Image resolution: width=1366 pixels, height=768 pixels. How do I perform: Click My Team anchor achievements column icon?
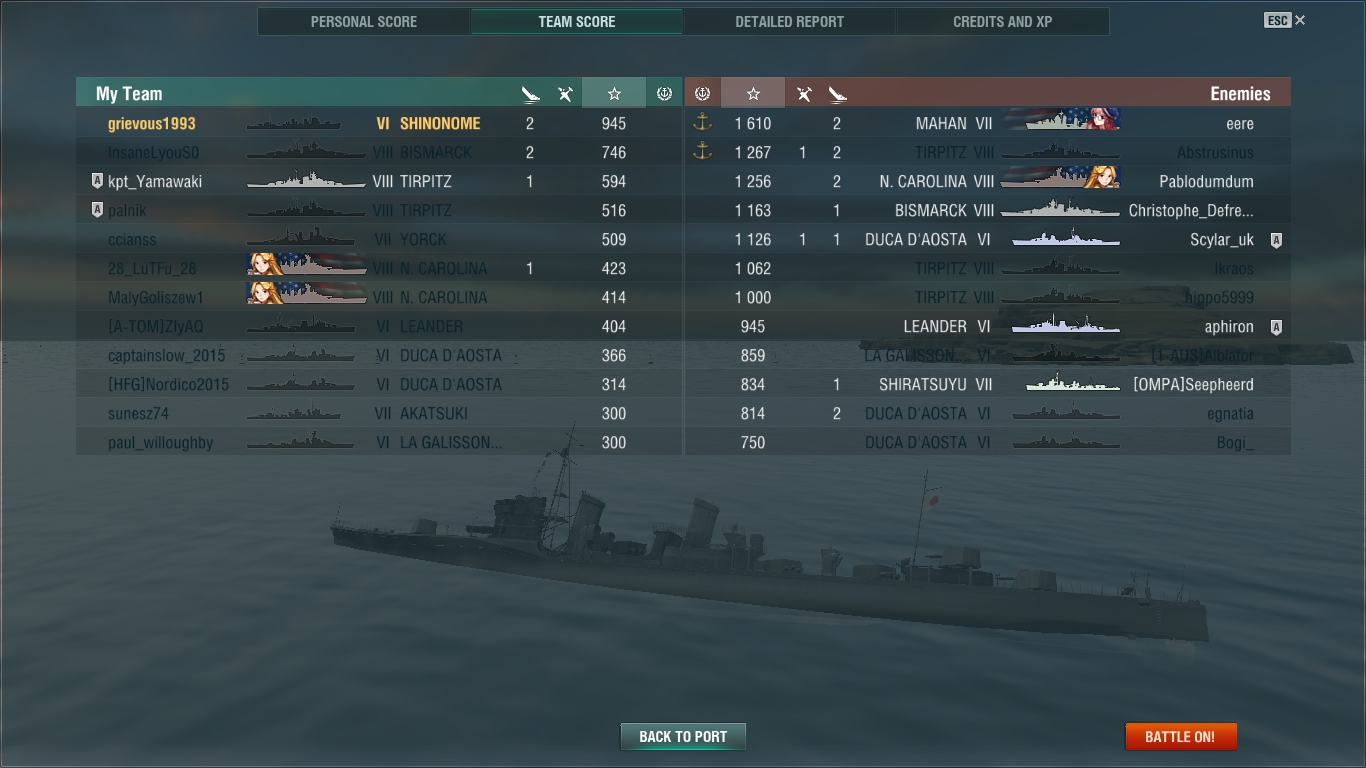pyautogui.click(x=664, y=93)
